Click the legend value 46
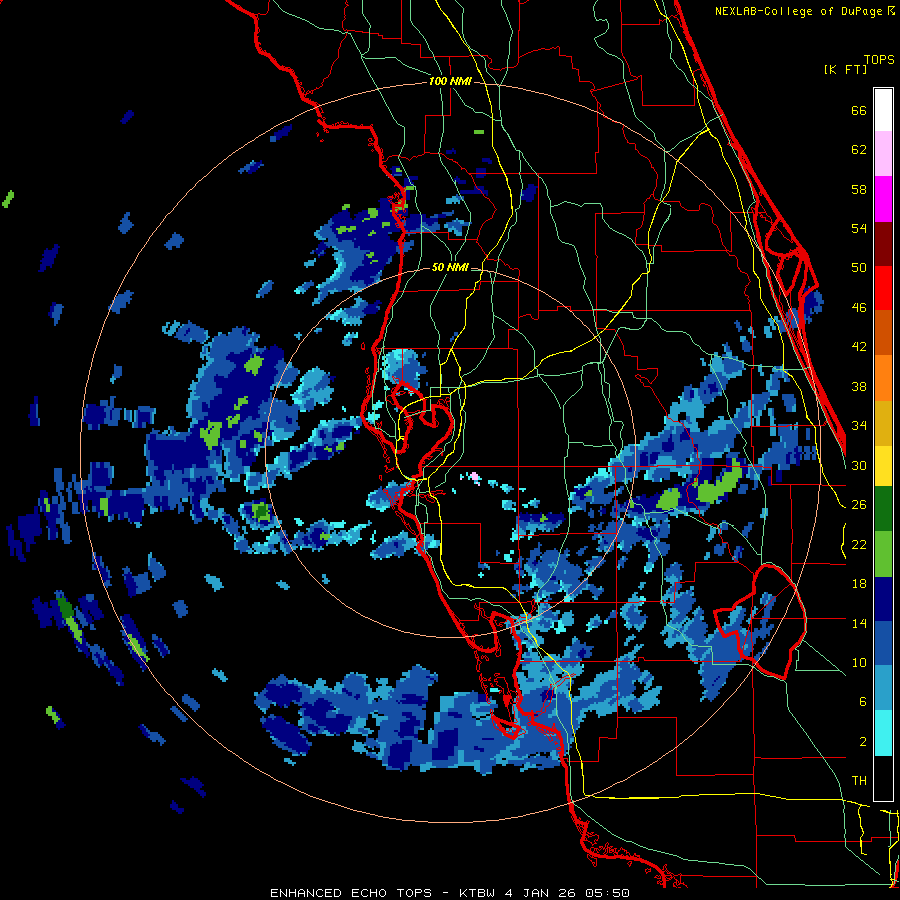The height and width of the screenshot is (900, 900). 859,308
